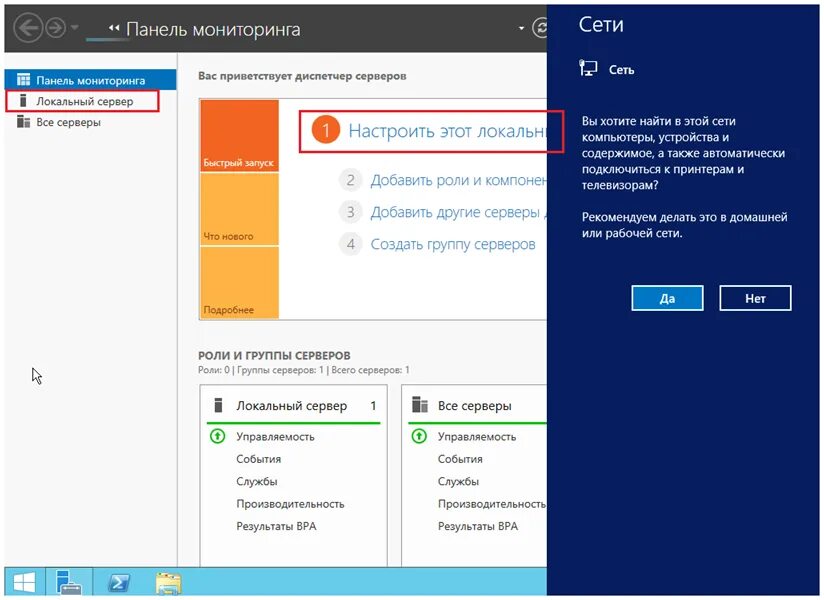
Task: Open Производительность in Локальный сервер tile
Action: [x=290, y=504]
